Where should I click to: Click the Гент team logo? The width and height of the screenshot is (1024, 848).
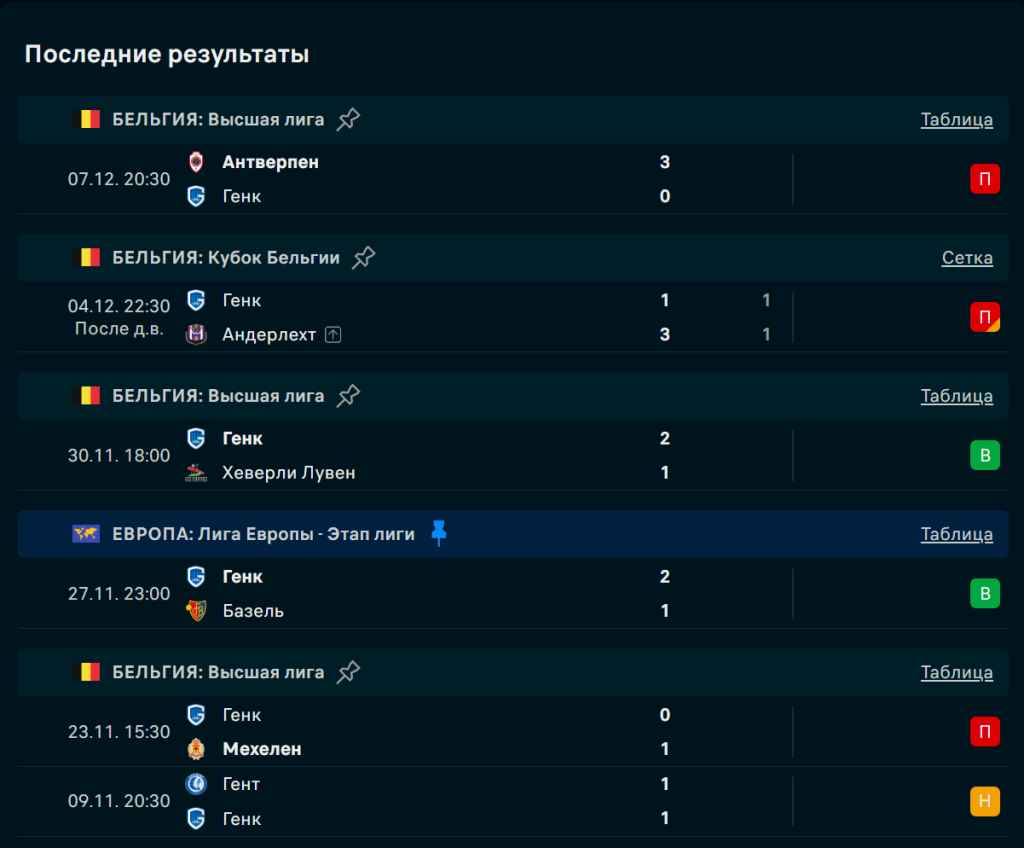(196, 784)
